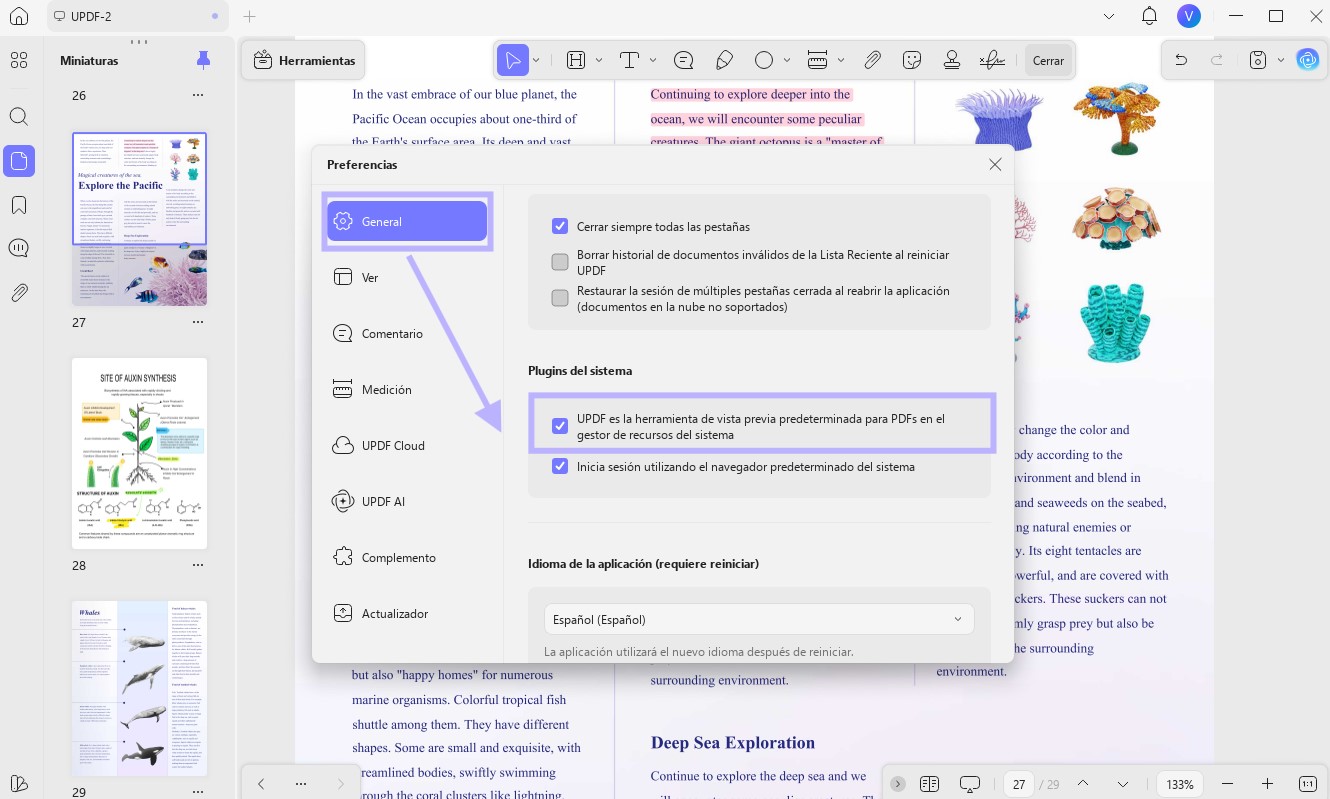Toggle UPDF default PDF preview tool checkbox
This screenshot has width=1330, height=799.
pyautogui.click(x=560, y=426)
